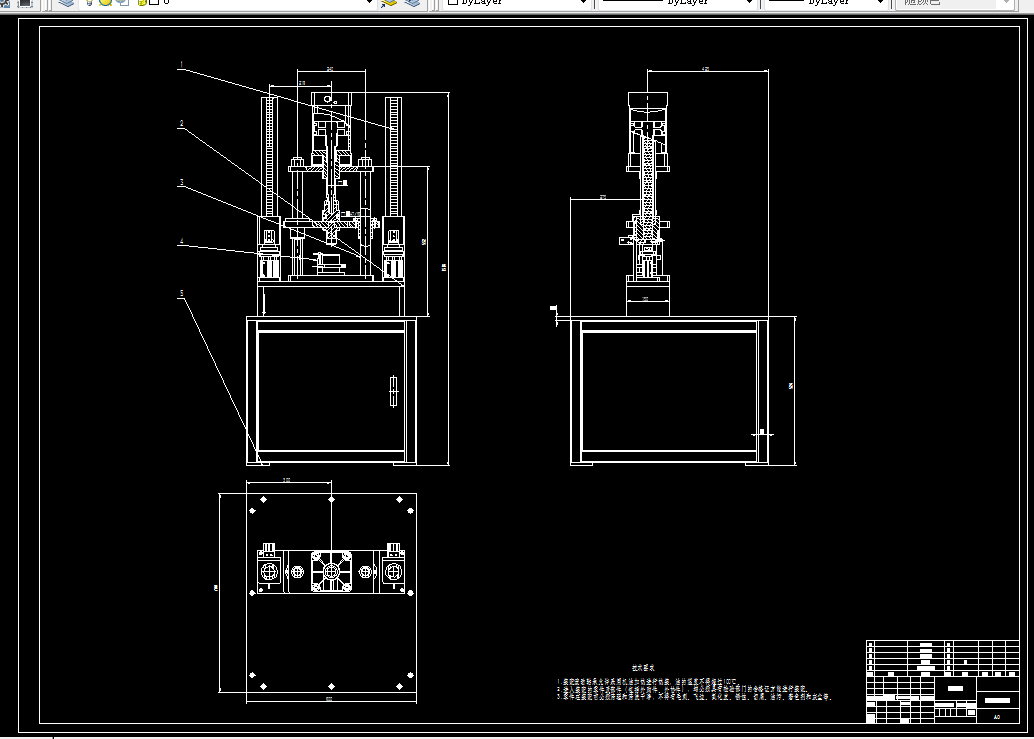Click the title block at bottom right

pyautogui.click(x=943, y=682)
